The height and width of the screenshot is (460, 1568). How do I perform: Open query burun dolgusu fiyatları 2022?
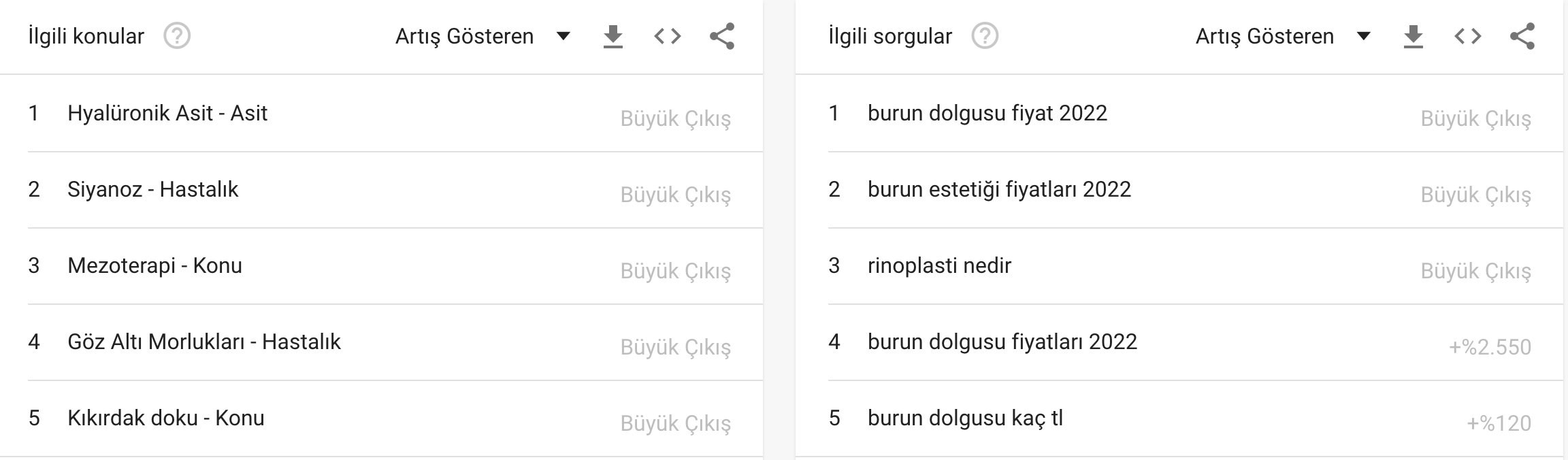1195,342
